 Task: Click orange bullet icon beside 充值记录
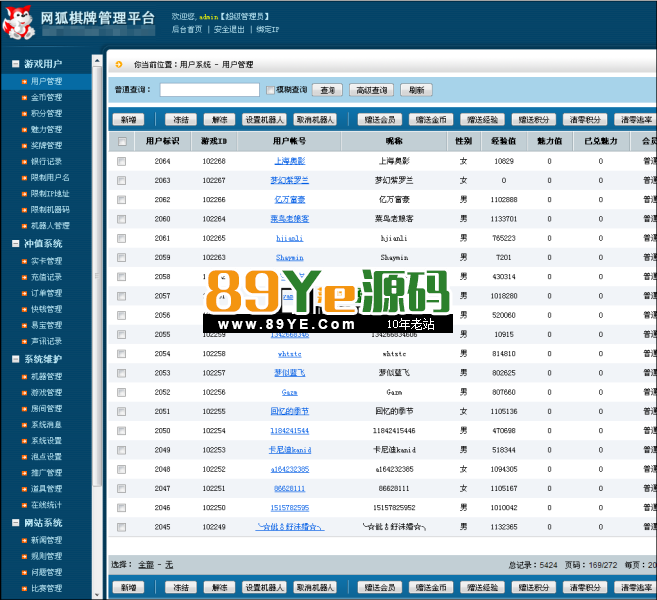coord(24,277)
